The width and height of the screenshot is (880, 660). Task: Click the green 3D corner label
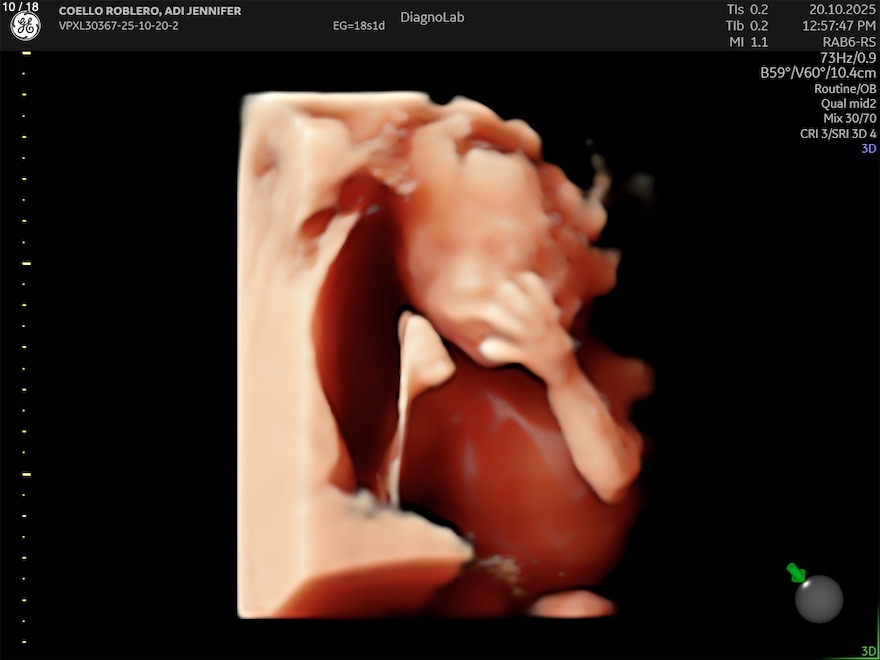[x=868, y=651]
